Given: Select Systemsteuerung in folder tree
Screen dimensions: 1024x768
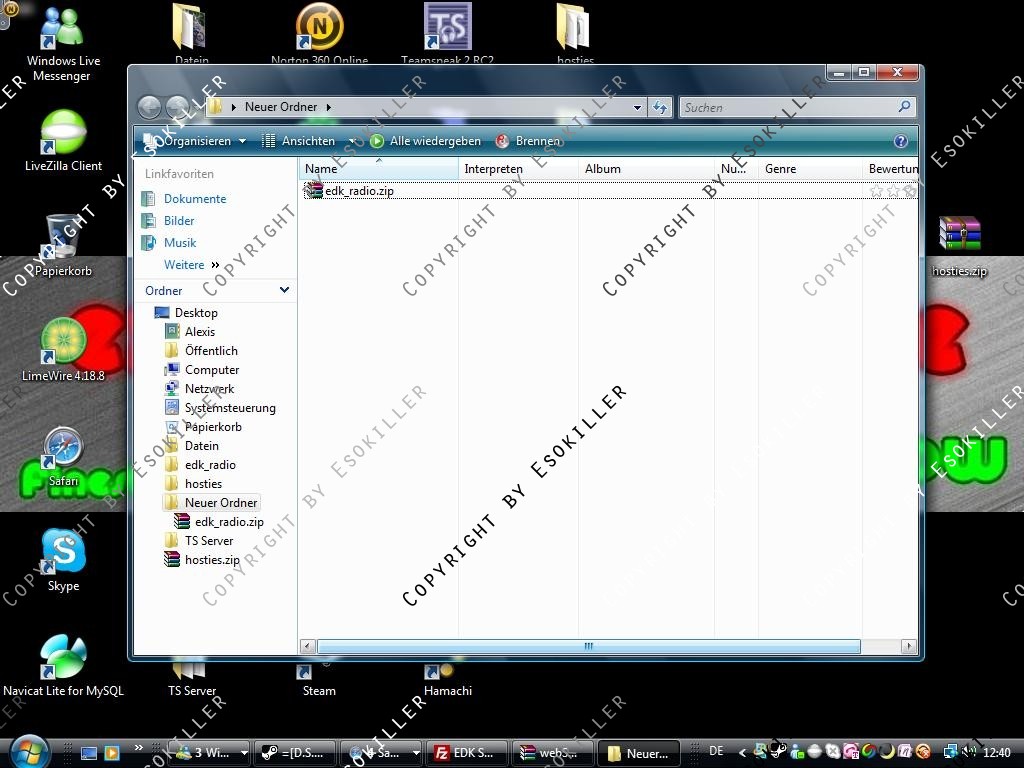Looking at the screenshot, I should [230, 408].
